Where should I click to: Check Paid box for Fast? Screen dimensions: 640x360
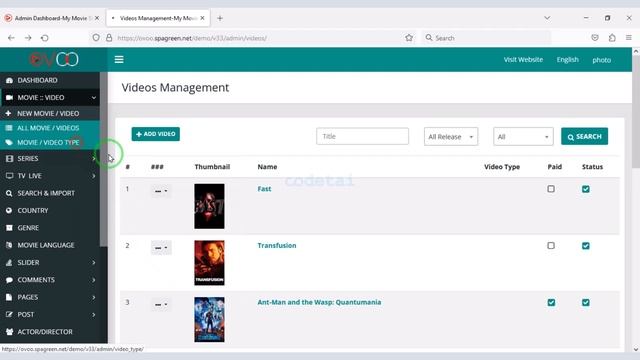point(551,189)
